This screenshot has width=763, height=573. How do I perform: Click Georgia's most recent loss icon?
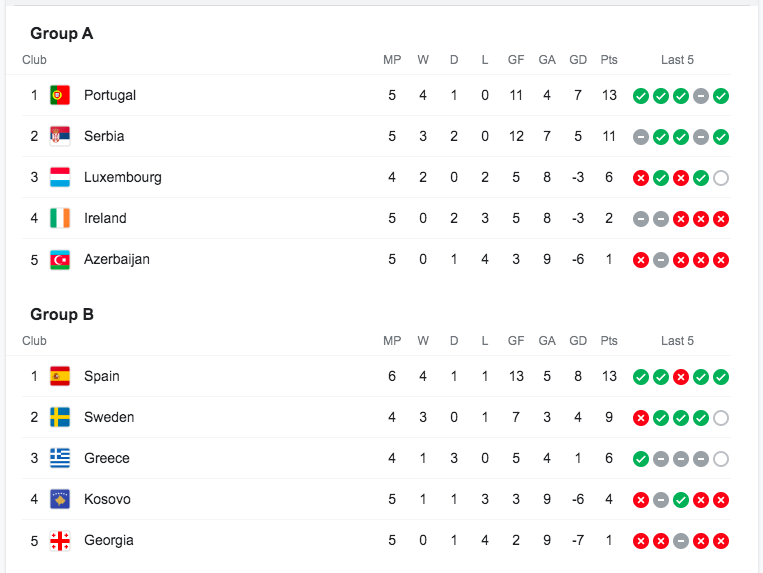coord(721,541)
